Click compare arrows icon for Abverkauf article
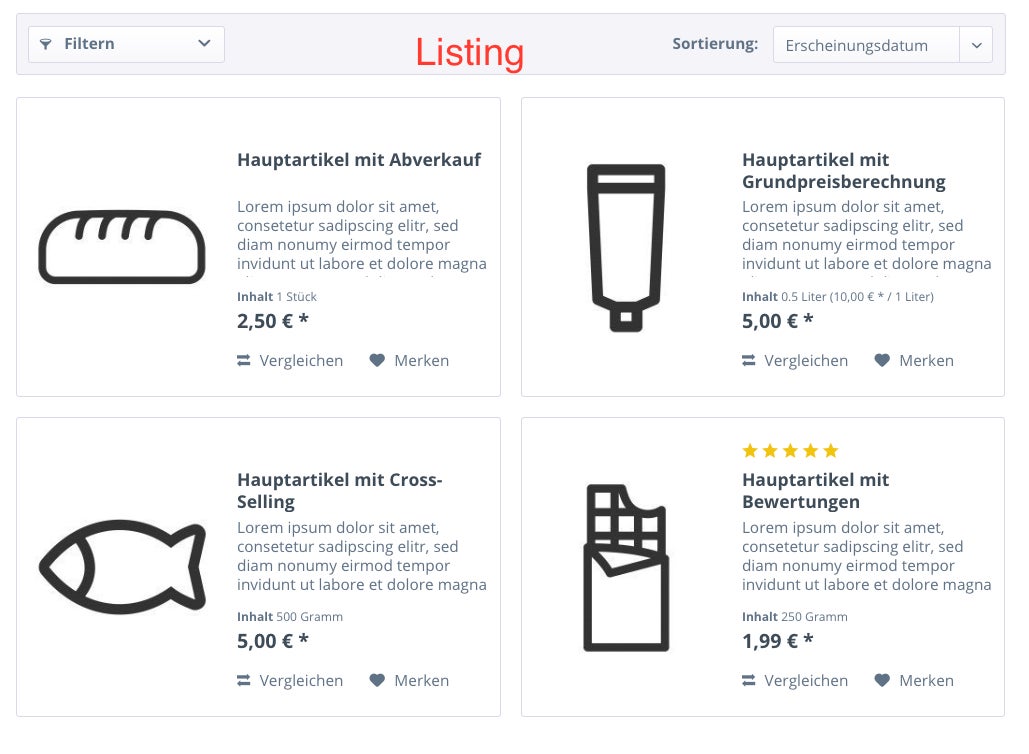Screen dimensions: 1029x754 [243, 360]
